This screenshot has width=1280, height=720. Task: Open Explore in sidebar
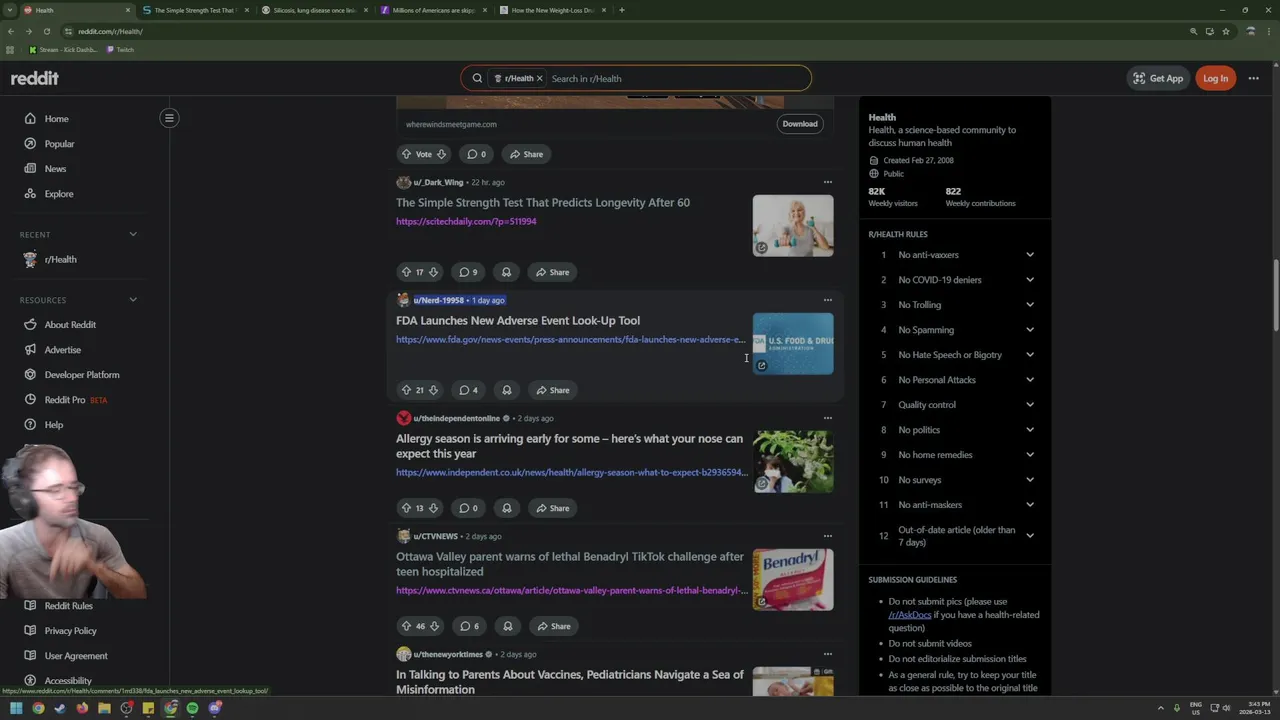[59, 194]
